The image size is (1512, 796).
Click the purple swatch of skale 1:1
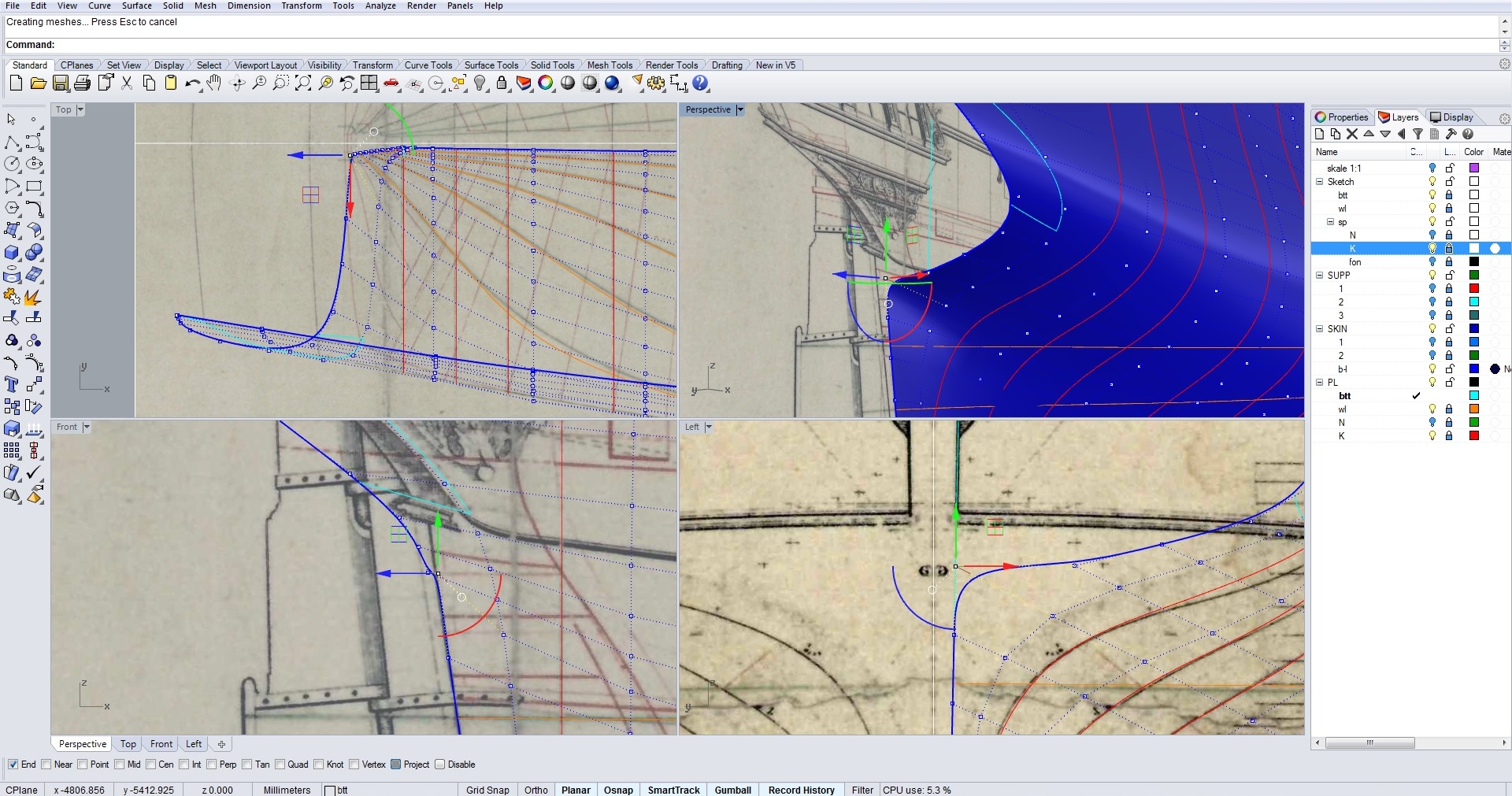pos(1473,168)
